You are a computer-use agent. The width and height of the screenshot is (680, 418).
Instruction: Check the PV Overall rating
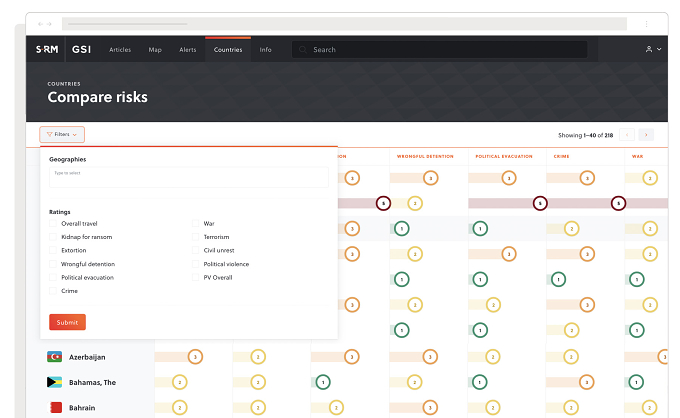pos(196,277)
